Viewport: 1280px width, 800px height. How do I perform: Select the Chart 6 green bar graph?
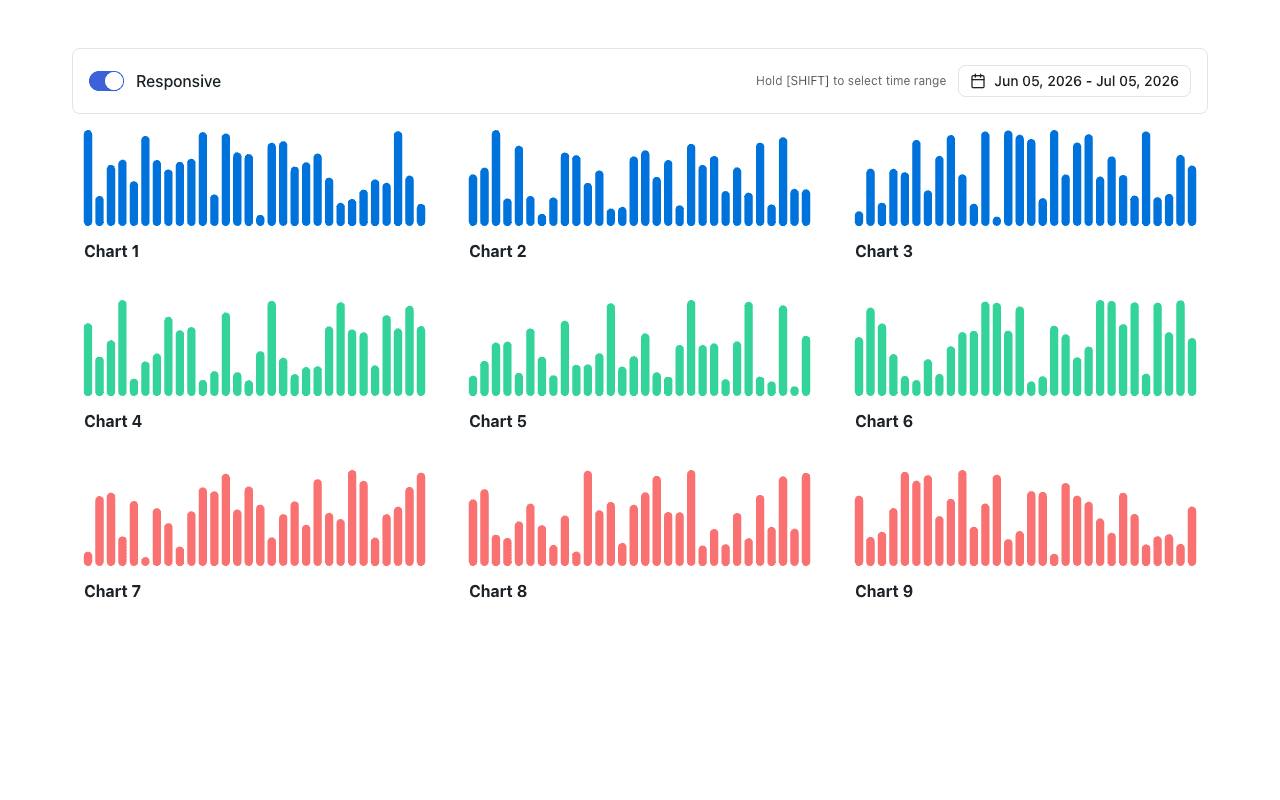1026,348
